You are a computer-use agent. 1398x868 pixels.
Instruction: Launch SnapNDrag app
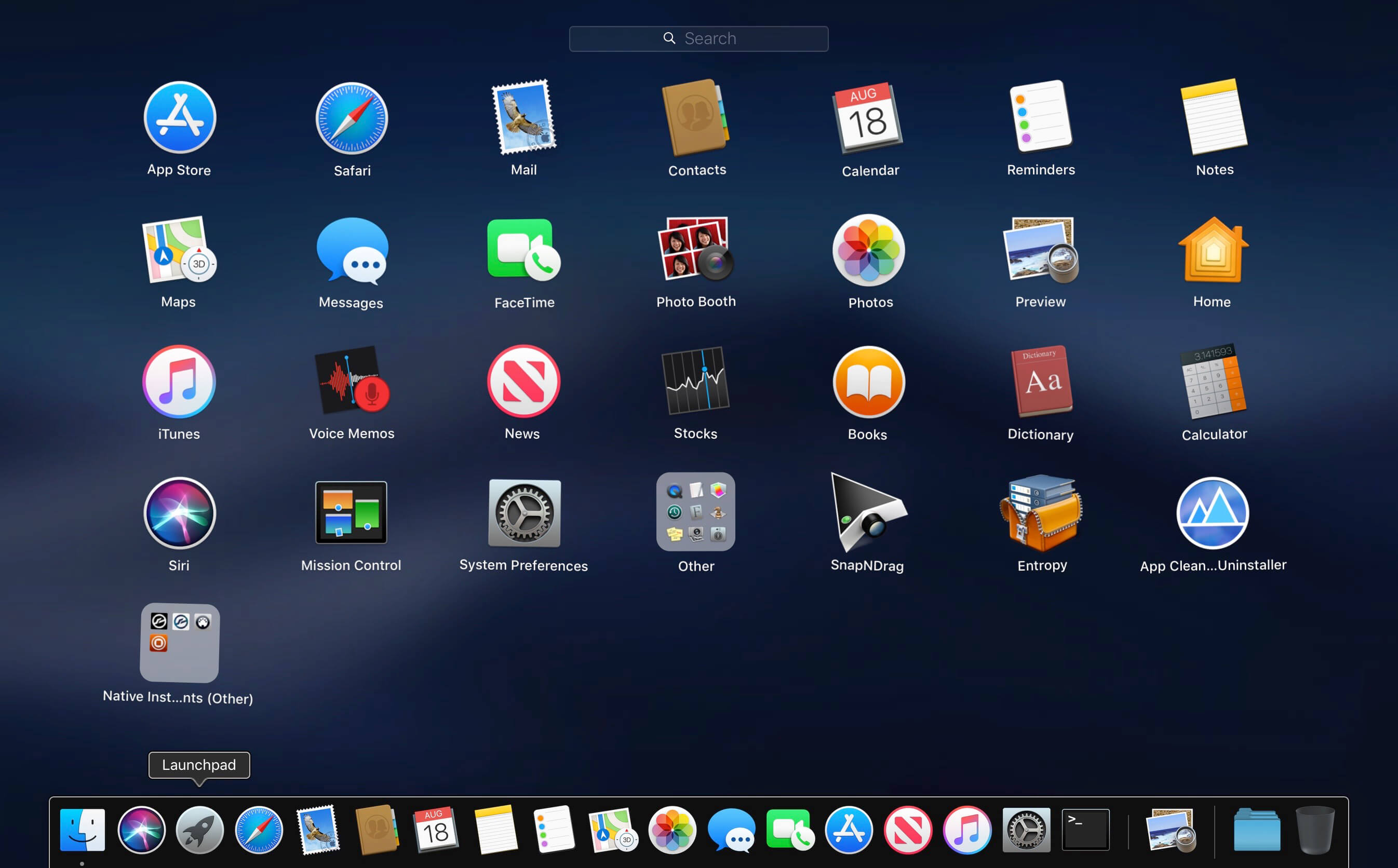[868, 512]
